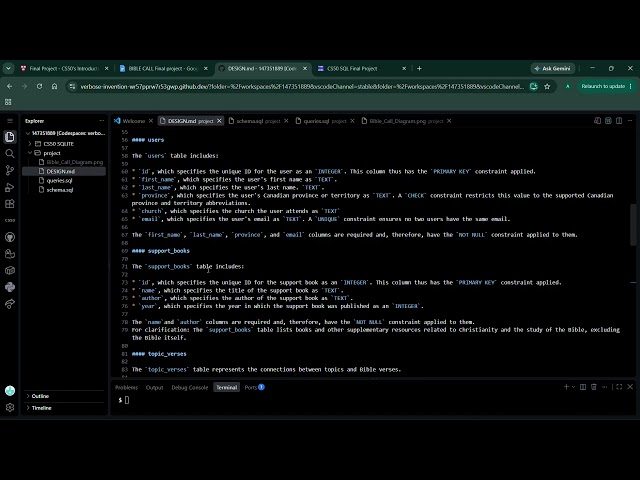Image resolution: width=640 pixels, height=480 pixels.
Task: Open schema.sql in file explorer
Action: coord(60,190)
